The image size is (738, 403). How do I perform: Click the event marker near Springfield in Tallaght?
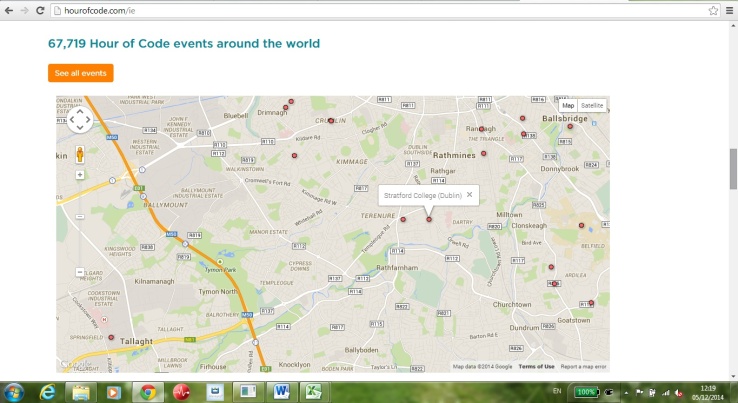[111, 338]
